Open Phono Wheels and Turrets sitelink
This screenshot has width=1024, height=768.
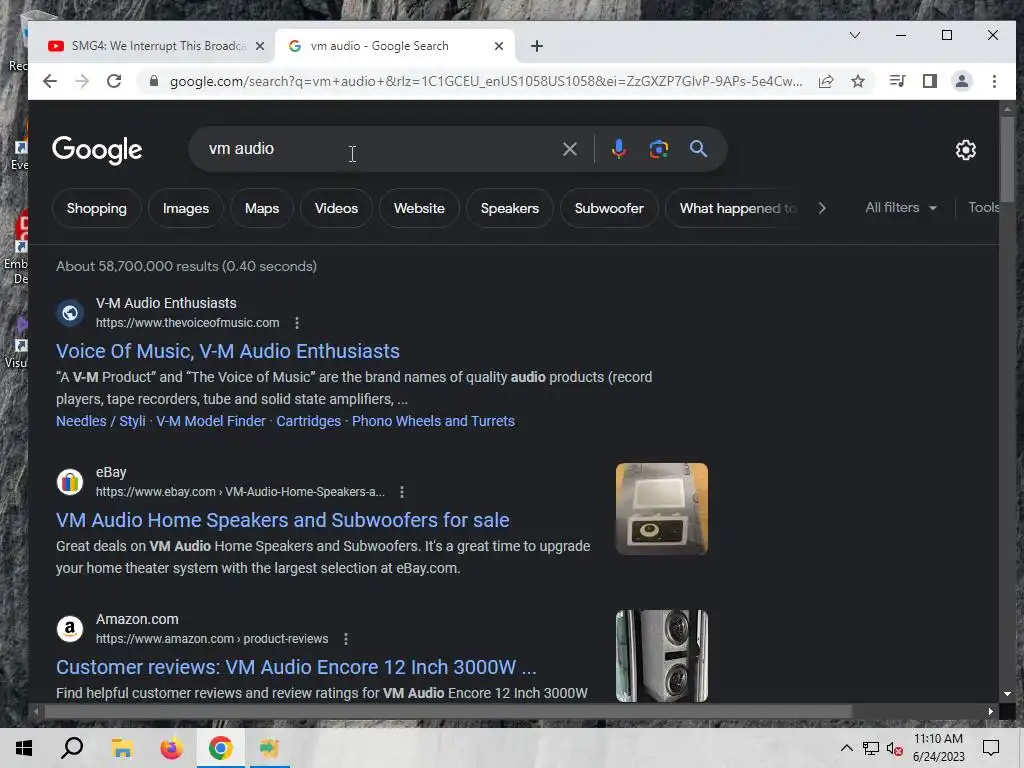[x=433, y=421]
